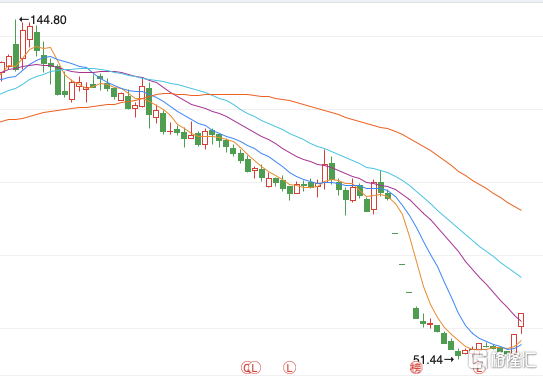Image resolution: width=543 pixels, height=376 pixels.
Task: Click the first gap-down dash candle
Action: click(x=395, y=233)
